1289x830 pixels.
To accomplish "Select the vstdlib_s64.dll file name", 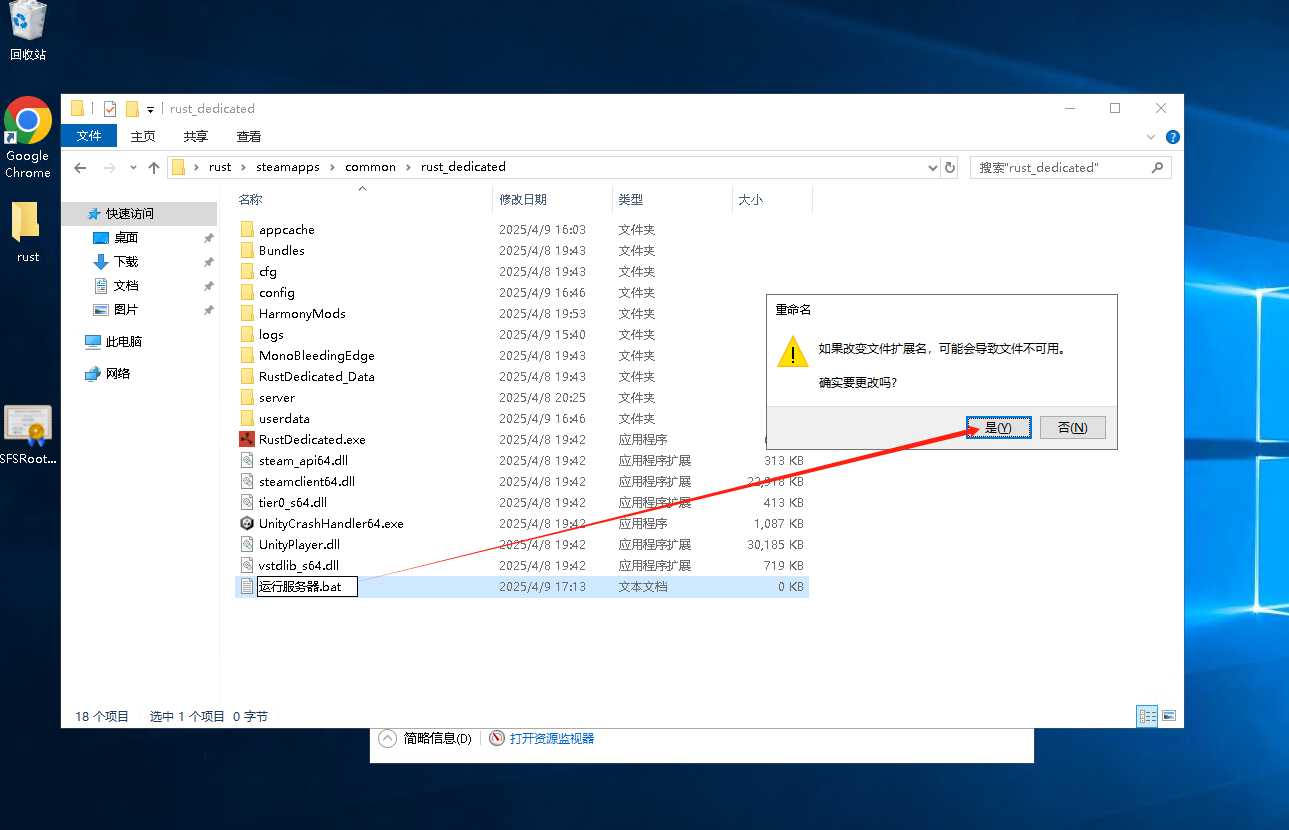I will (x=299, y=565).
